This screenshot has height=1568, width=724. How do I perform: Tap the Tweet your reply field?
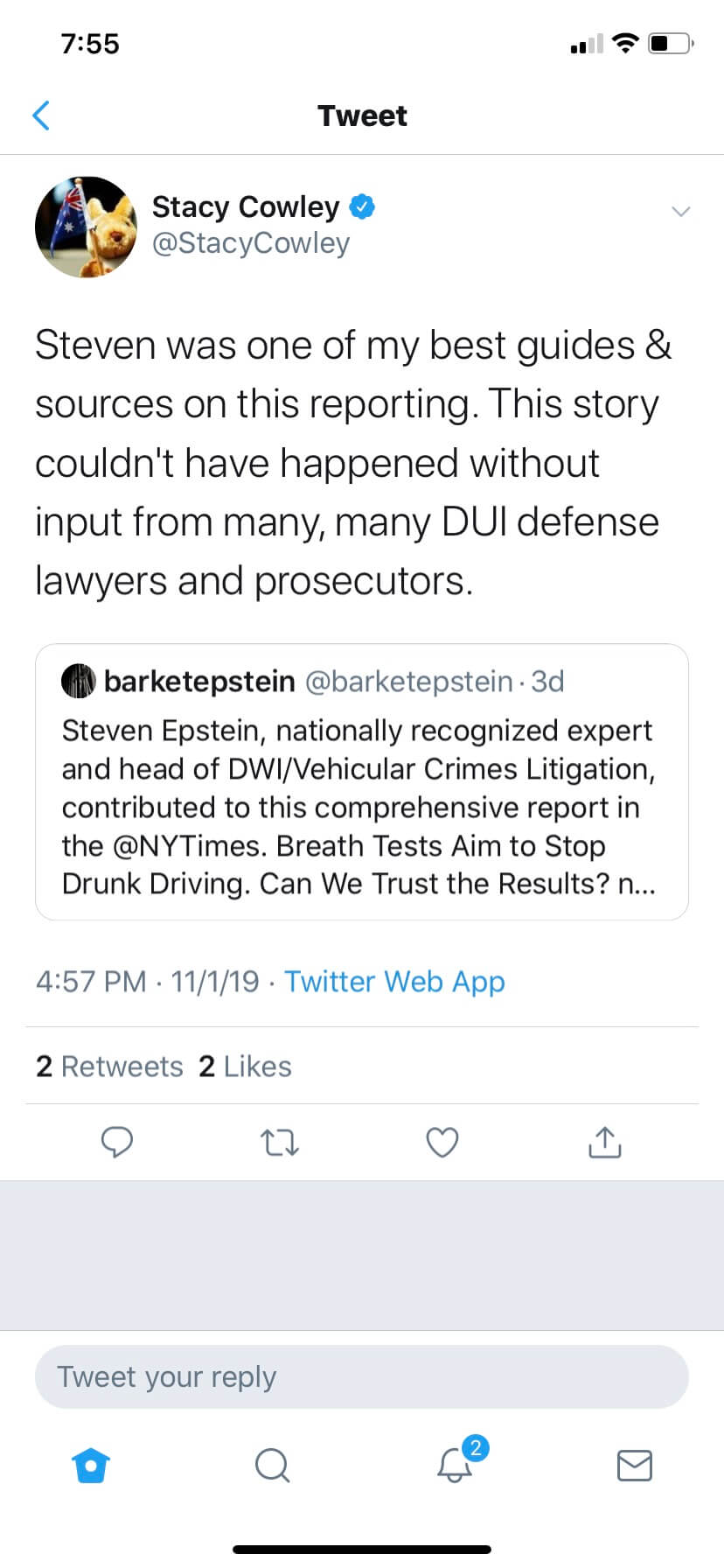pyautogui.click(x=362, y=1375)
